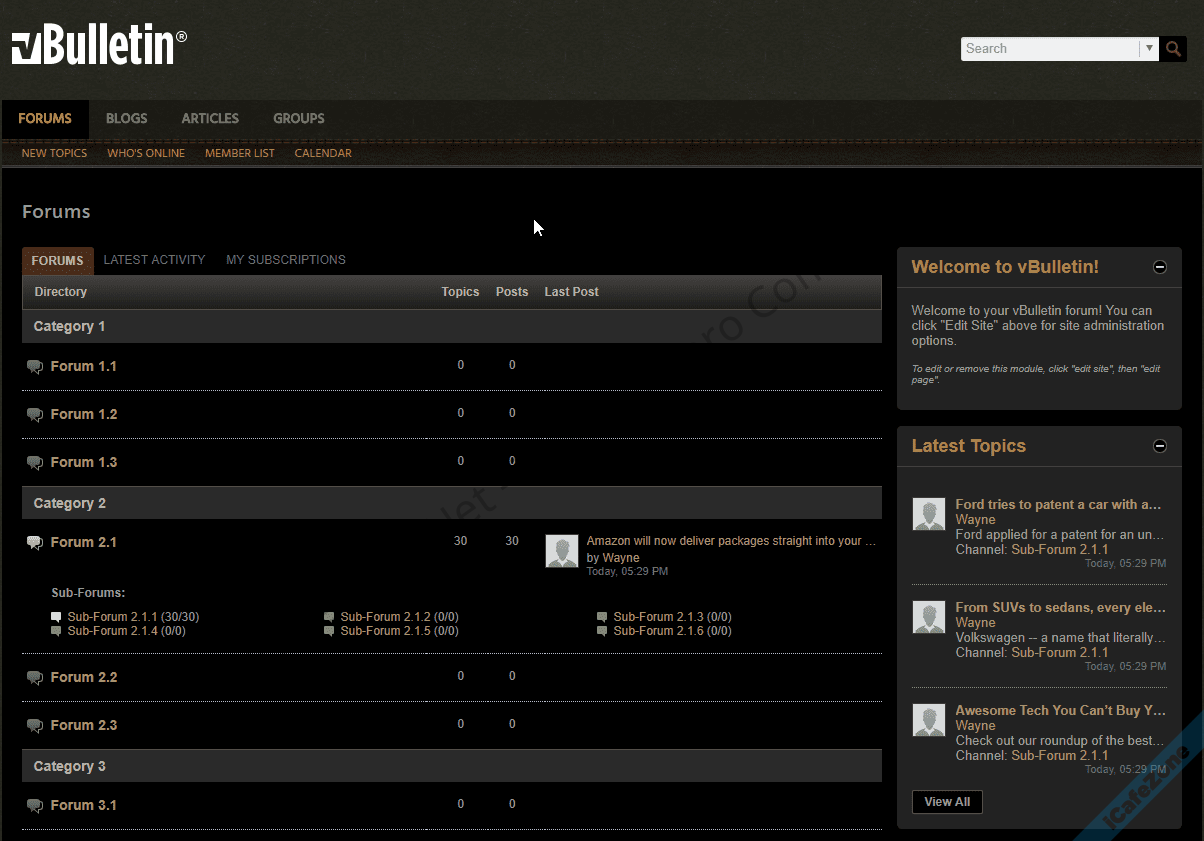Click avatar beside Ford patent topic
1204x841 pixels.
[x=929, y=514]
